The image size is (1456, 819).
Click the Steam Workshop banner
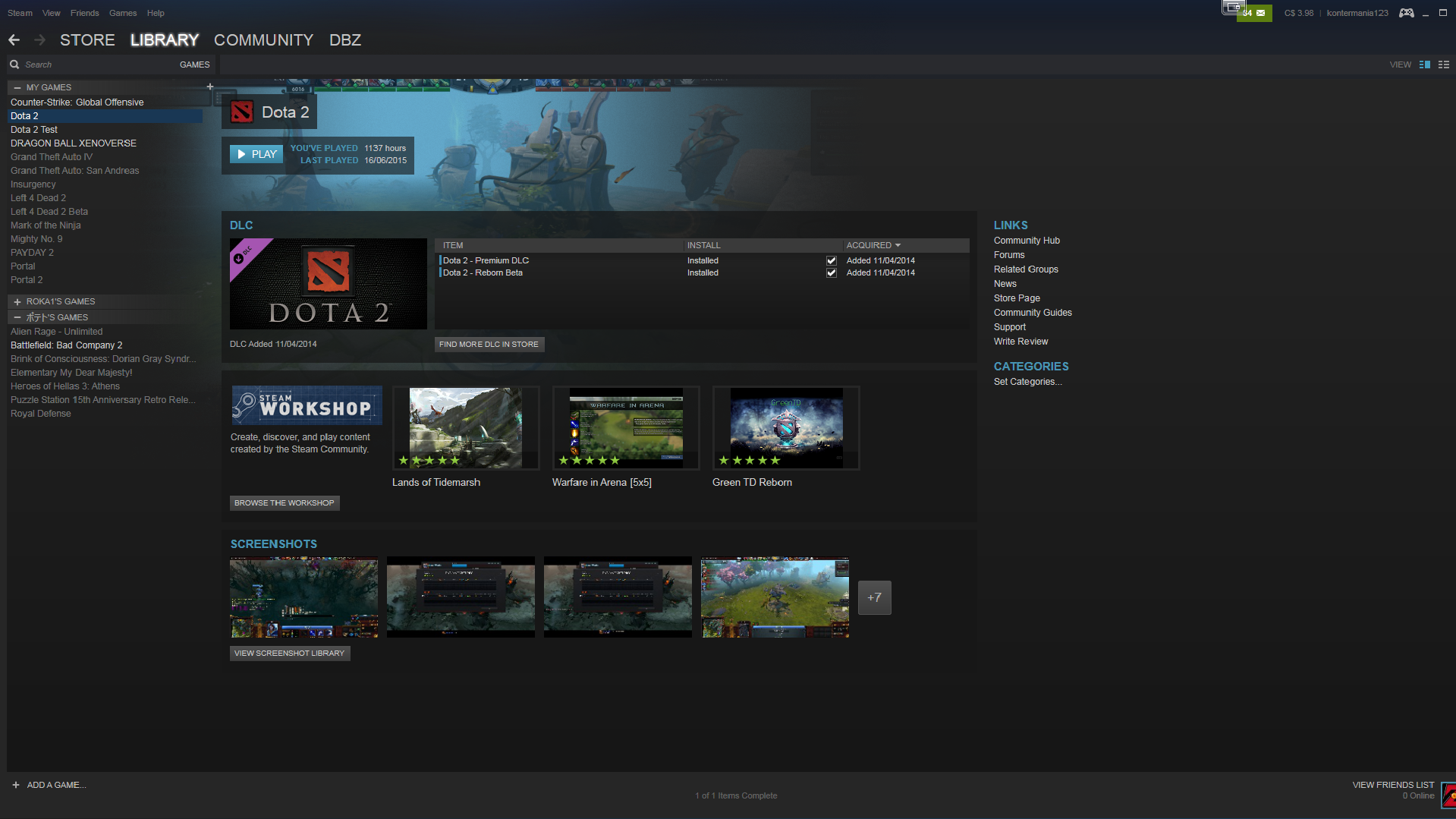click(307, 405)
